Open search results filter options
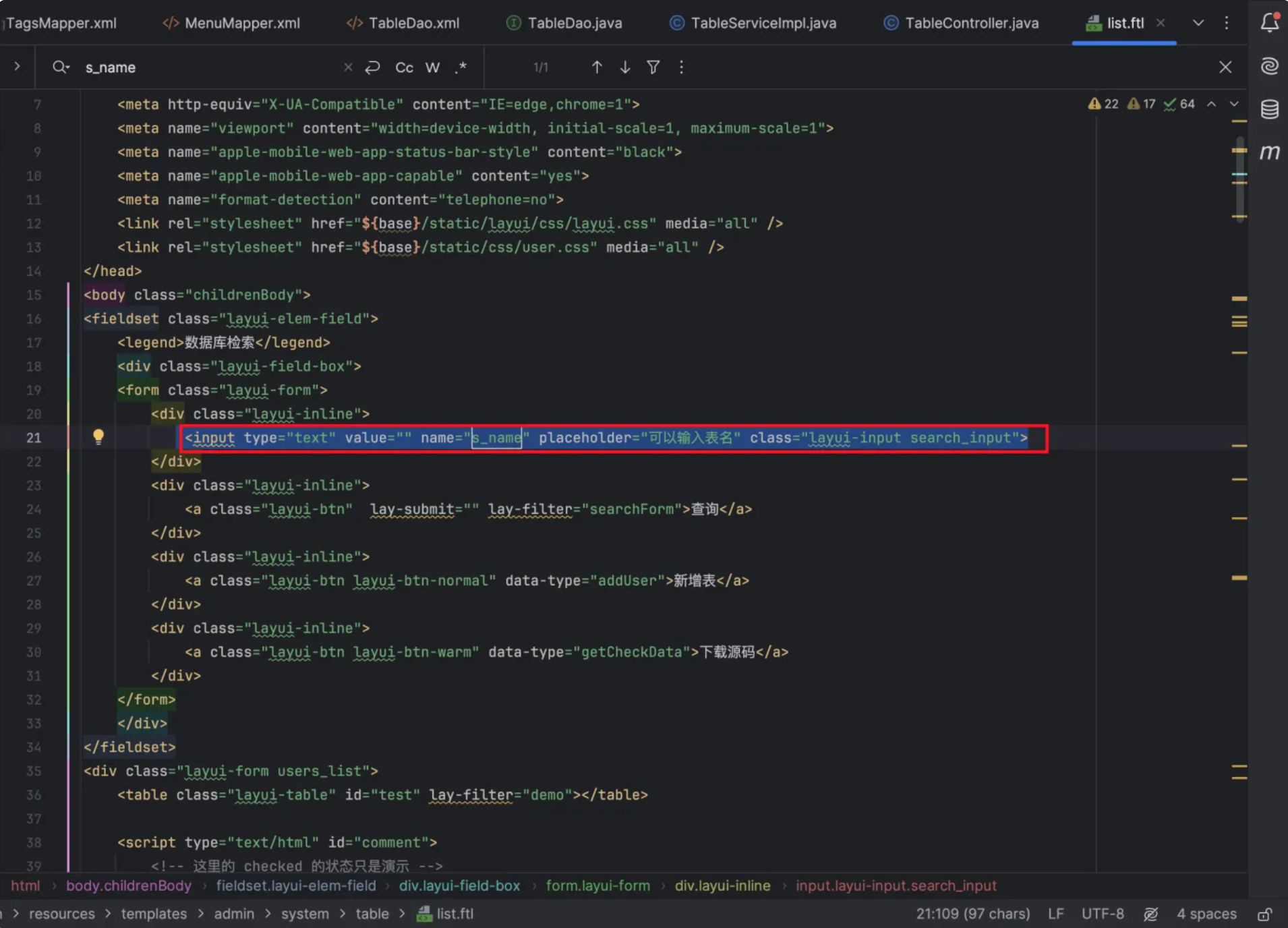The image size is (1288, 928). (653, 67)
